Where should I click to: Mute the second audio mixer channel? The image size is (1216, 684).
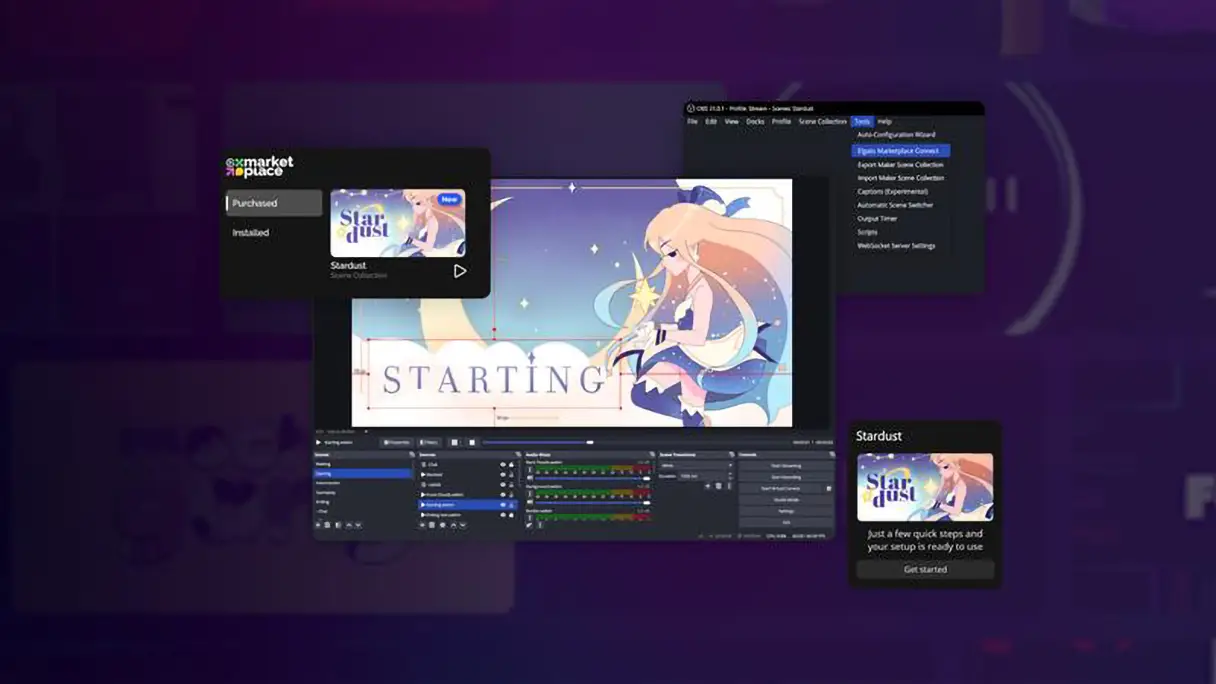530,502
